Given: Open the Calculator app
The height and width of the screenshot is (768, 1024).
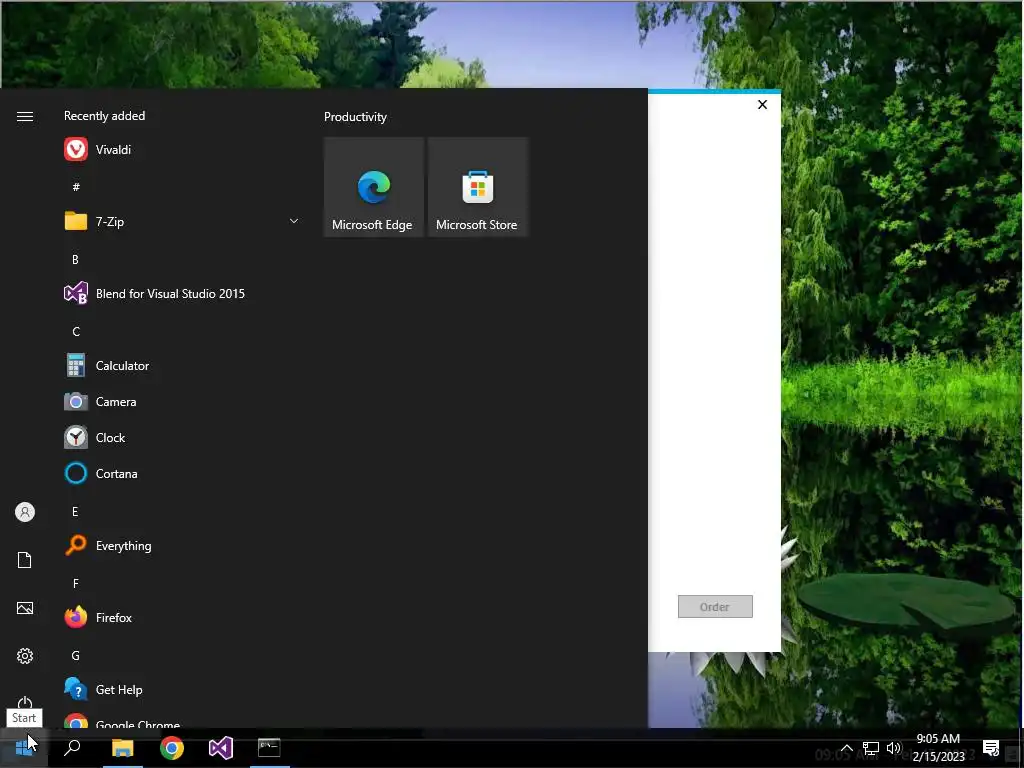Looking at the screenshot, I should pos(183,366).
